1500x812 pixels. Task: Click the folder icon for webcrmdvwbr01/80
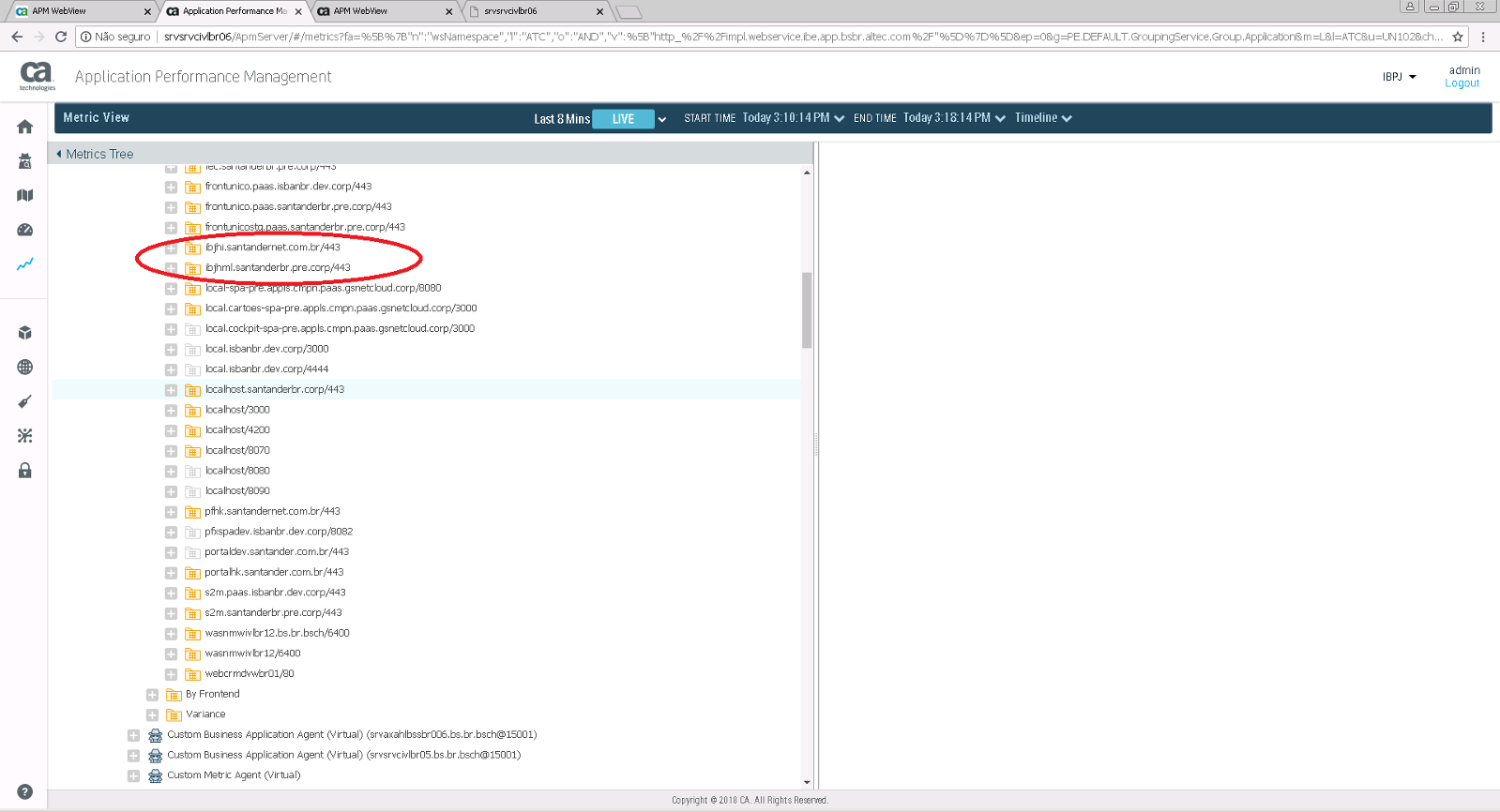click(x=192, y=674)
